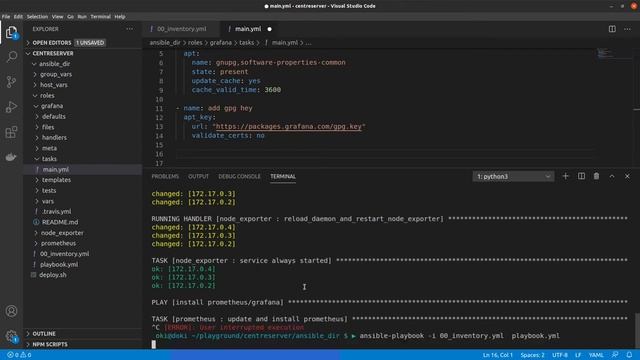The image size is (640, 360).
Task: Open the Extensions view
Action: click(11, 132)
